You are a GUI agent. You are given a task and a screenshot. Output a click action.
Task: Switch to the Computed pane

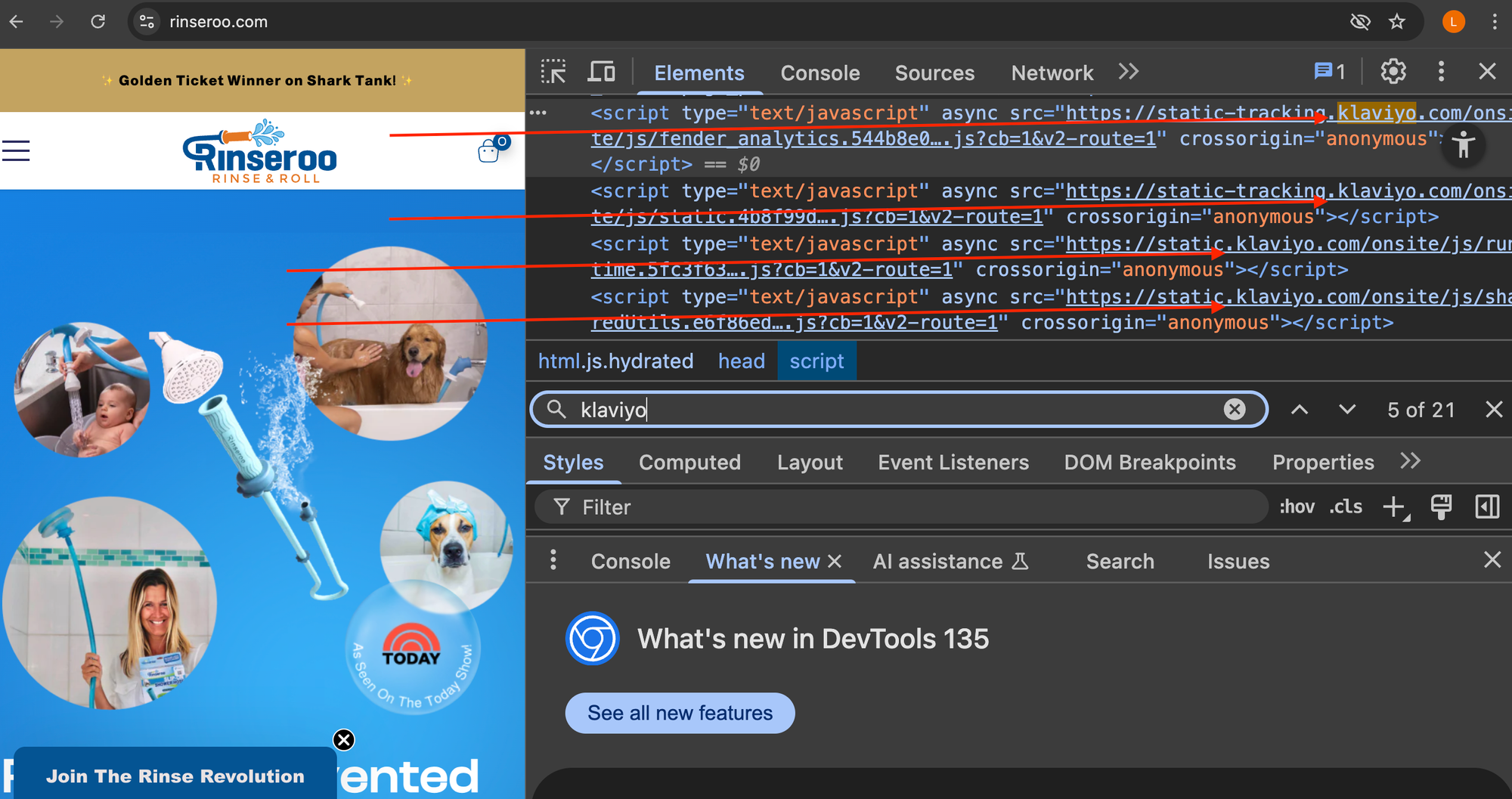pos(689,463)
